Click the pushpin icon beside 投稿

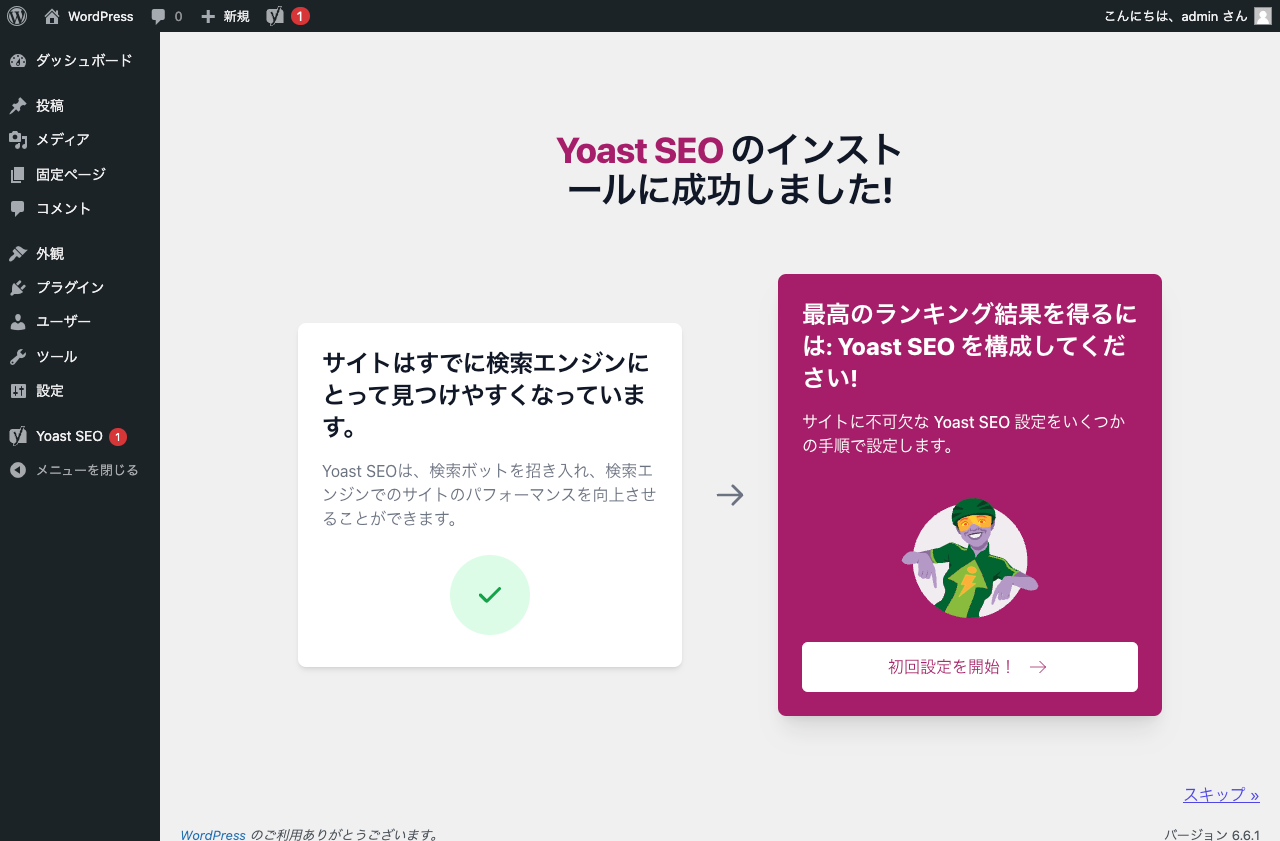point(18,106)
